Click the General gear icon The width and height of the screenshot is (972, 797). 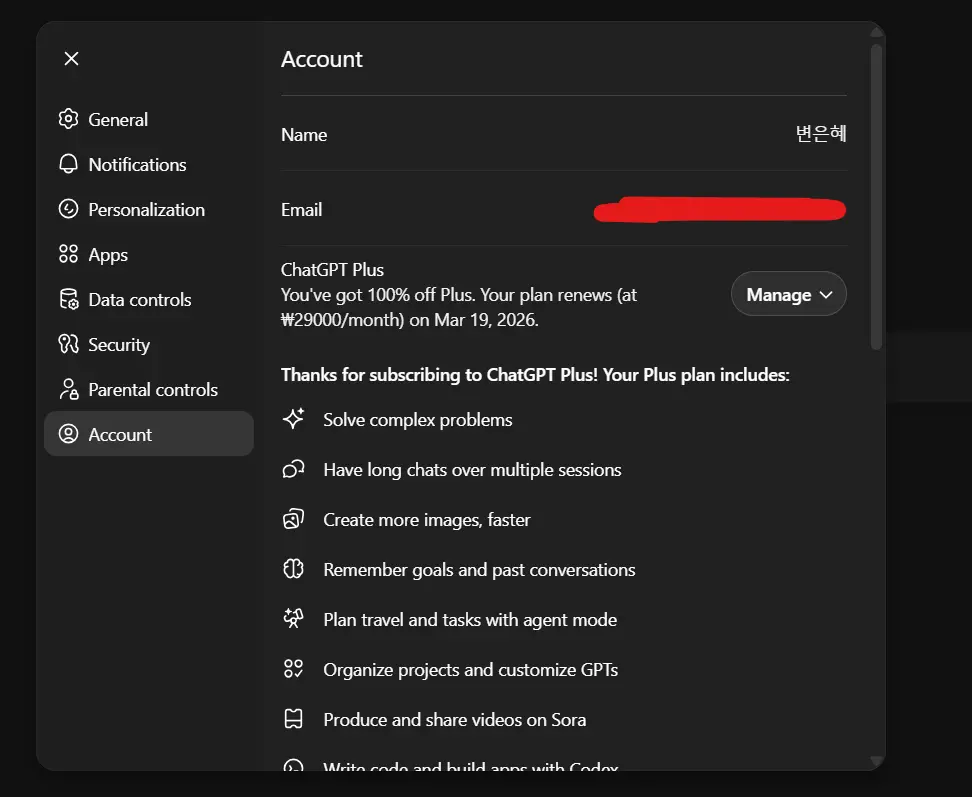[x=68, y=119]
